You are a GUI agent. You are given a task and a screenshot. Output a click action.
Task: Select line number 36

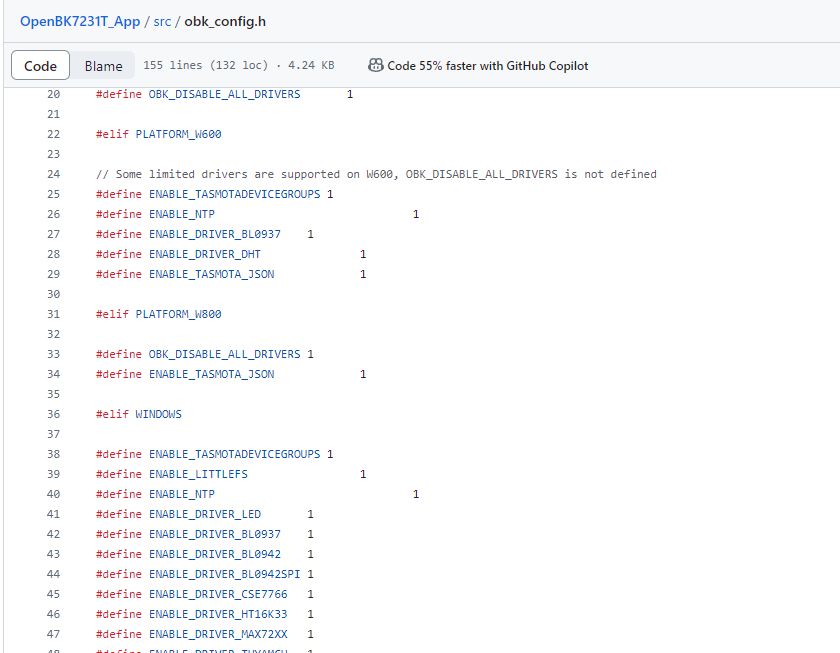pos(54,414)
